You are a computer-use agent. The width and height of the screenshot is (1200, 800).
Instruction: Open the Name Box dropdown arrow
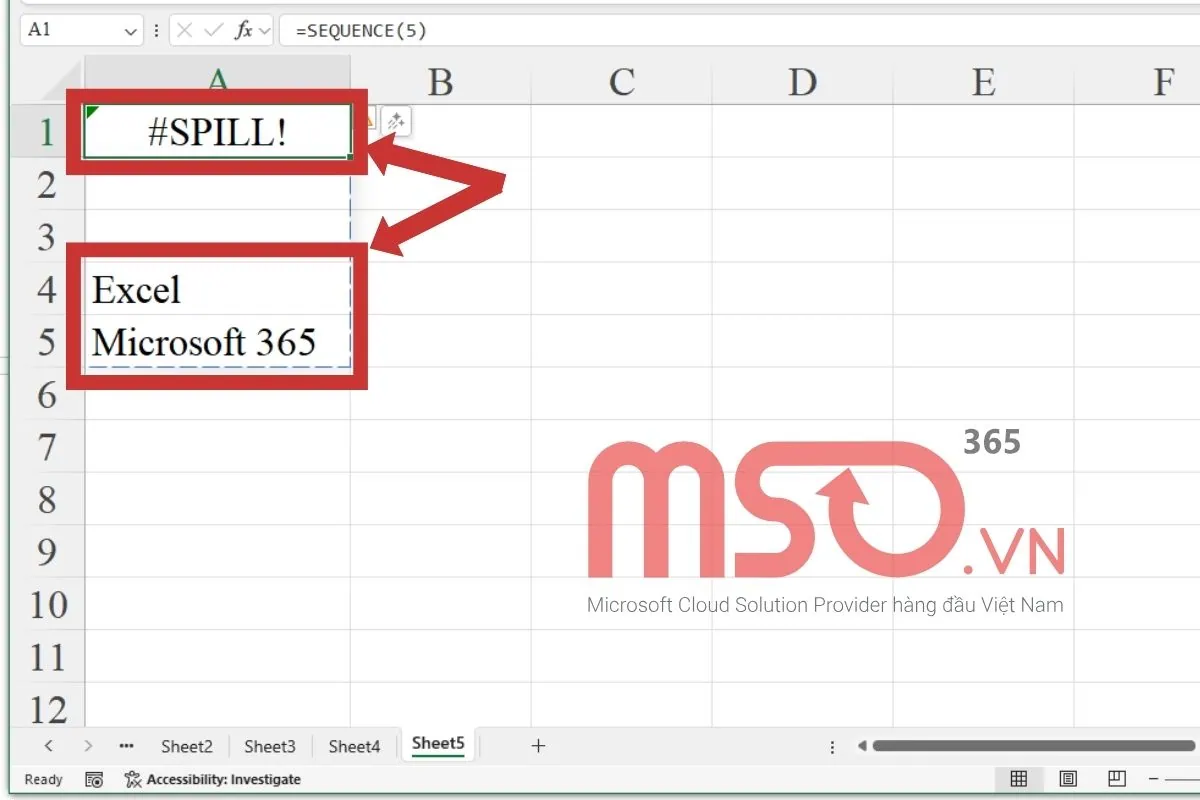130,29
